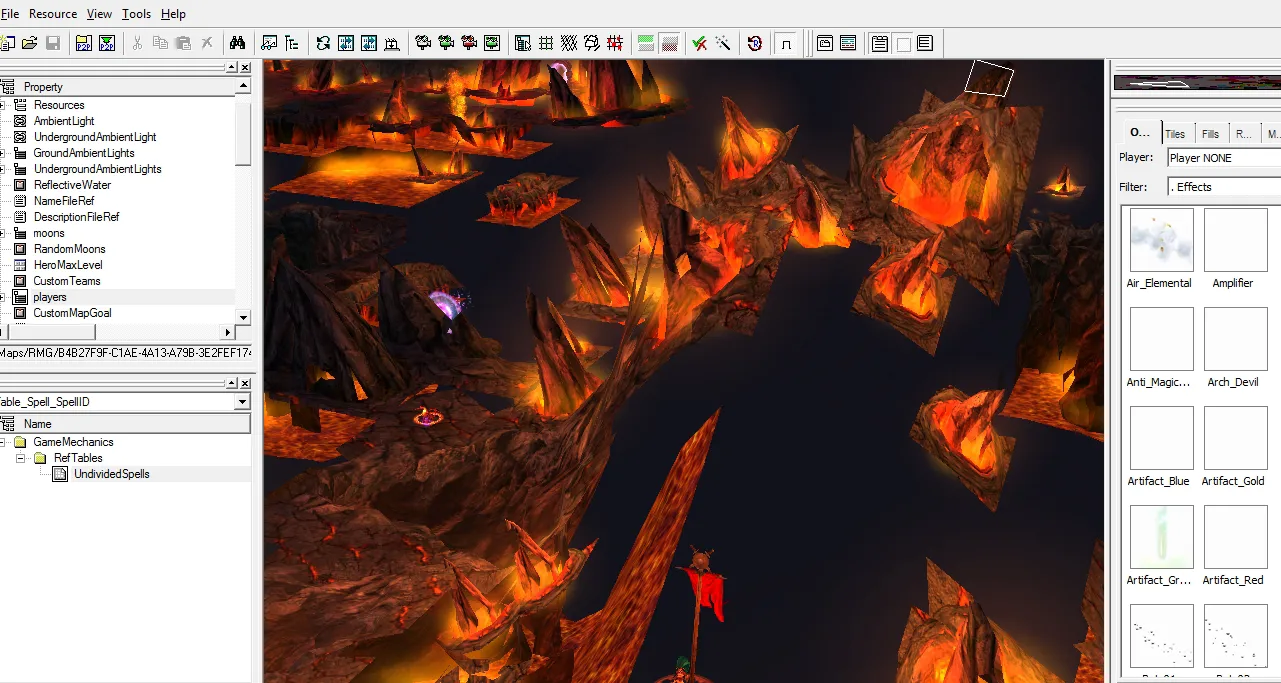
Task: Expand the moons property node
Action: tap(3, 233)
